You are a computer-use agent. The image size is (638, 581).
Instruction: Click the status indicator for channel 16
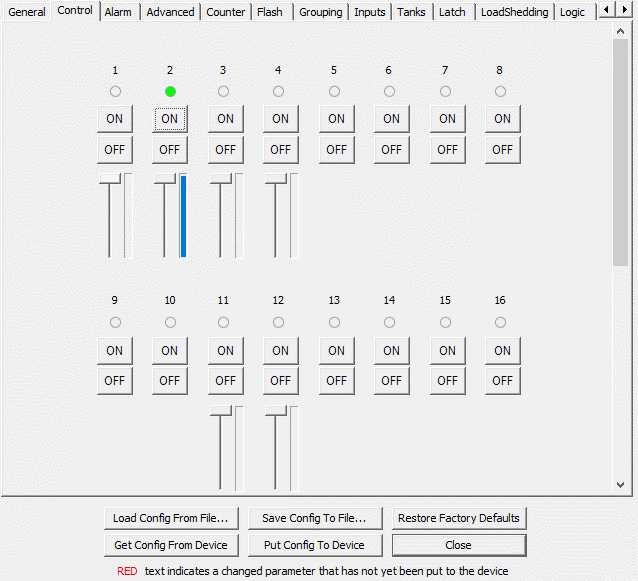coord(500,323)
